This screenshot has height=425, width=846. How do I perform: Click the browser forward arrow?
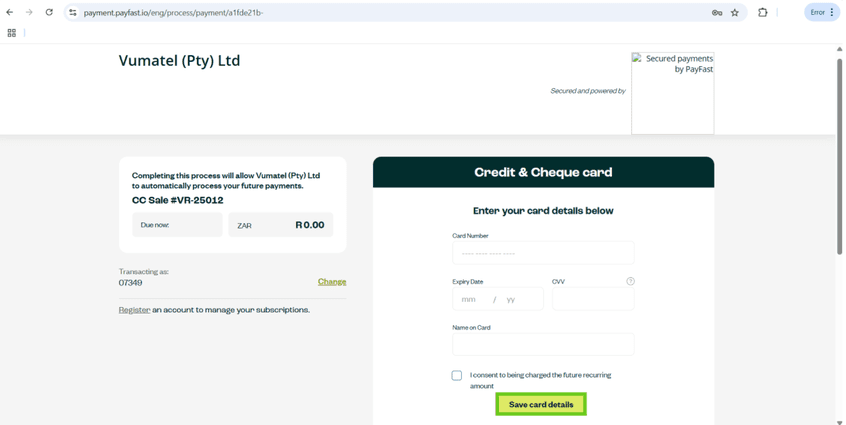pyautogui.click(x=29, y=12)
